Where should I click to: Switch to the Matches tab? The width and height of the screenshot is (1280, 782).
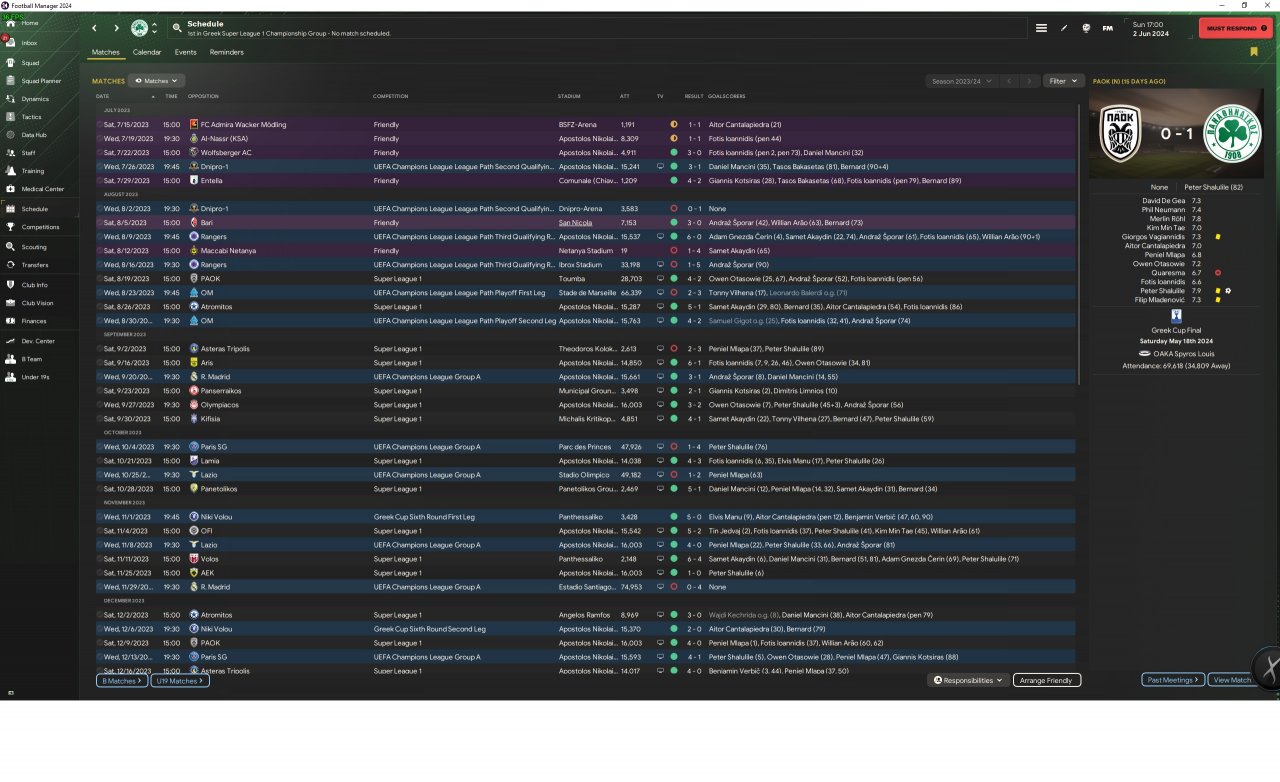coord(105,52)
